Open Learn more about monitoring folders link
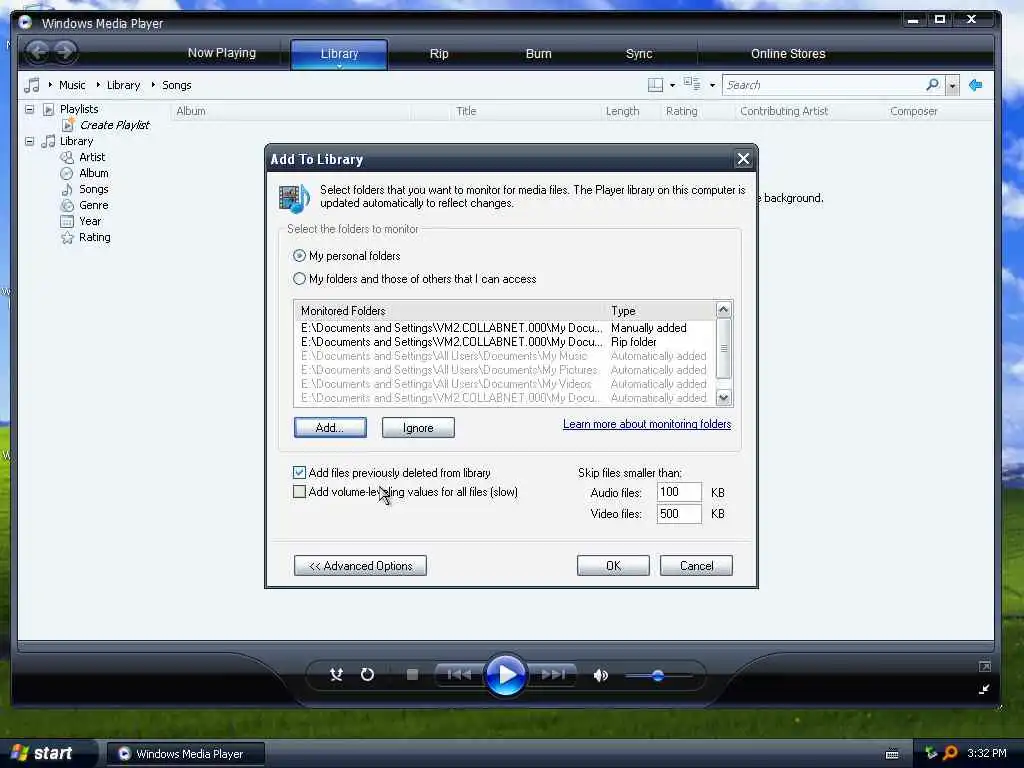The image size is (1024, 768). point(647,424)
